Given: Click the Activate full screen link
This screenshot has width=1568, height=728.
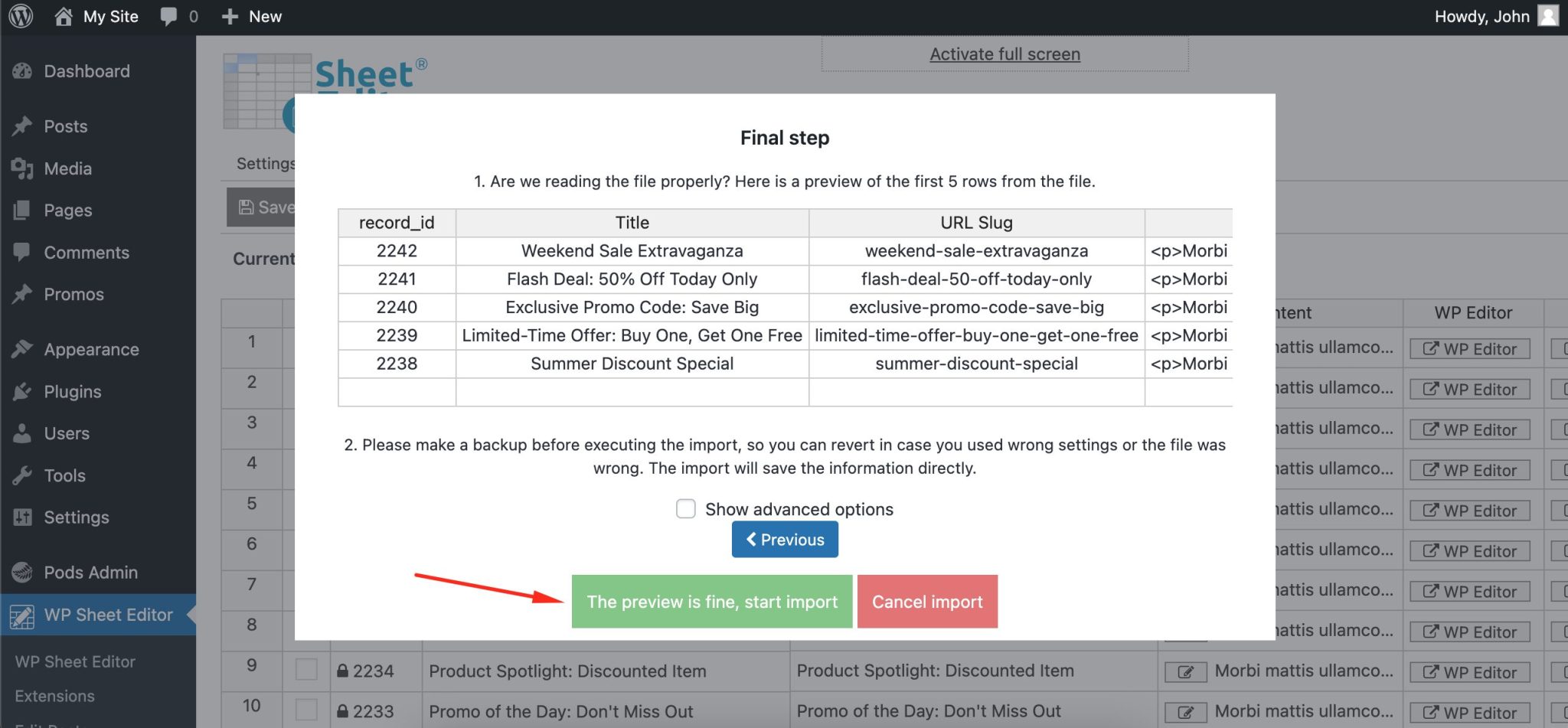Looking at the screenshot, I should point(1004,54).
